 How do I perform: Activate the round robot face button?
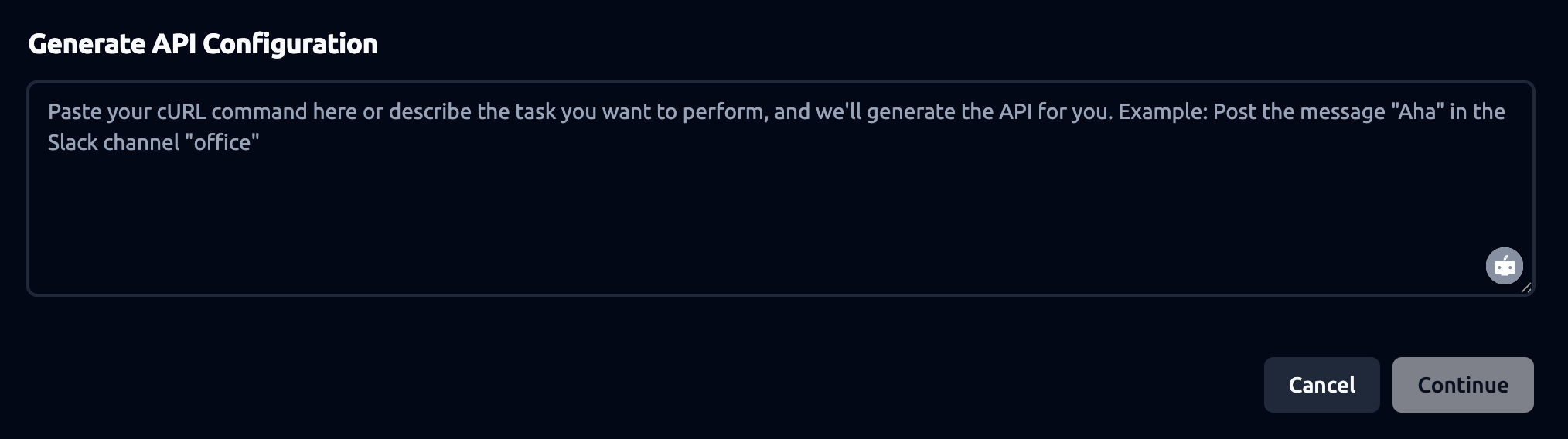pyautogui.click(x=1504, y=267)
